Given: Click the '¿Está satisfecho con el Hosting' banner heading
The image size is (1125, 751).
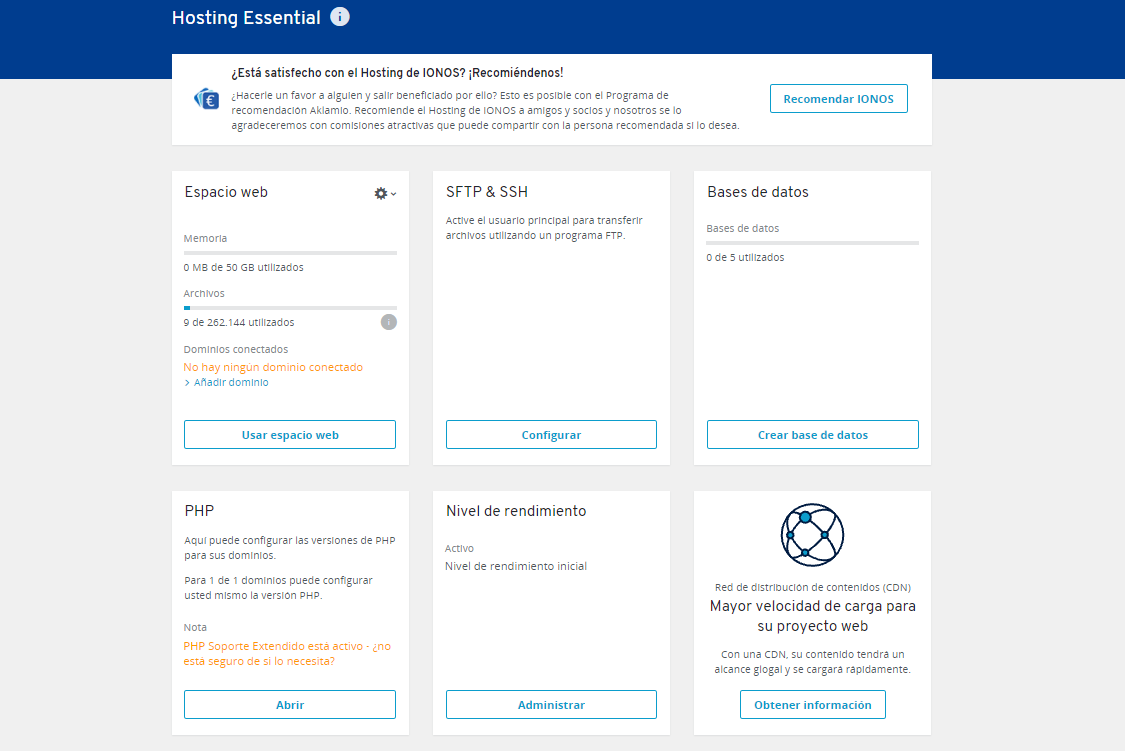Looking at the screenshot, I should [397, 72].
